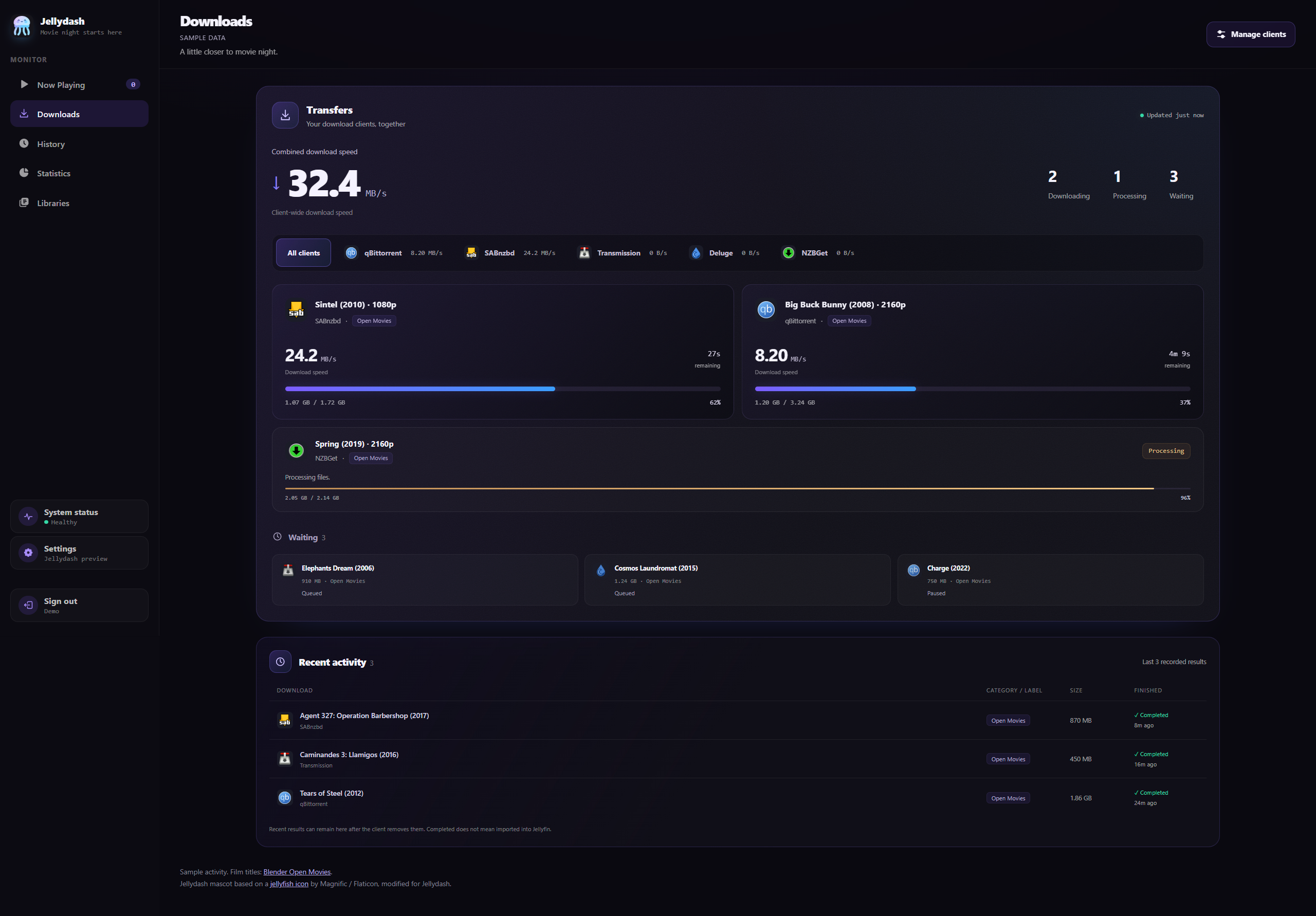Click qBittorrent icon in Tears of Steel row
This screenshot has height=916, width=1316.
coord(285,797)
